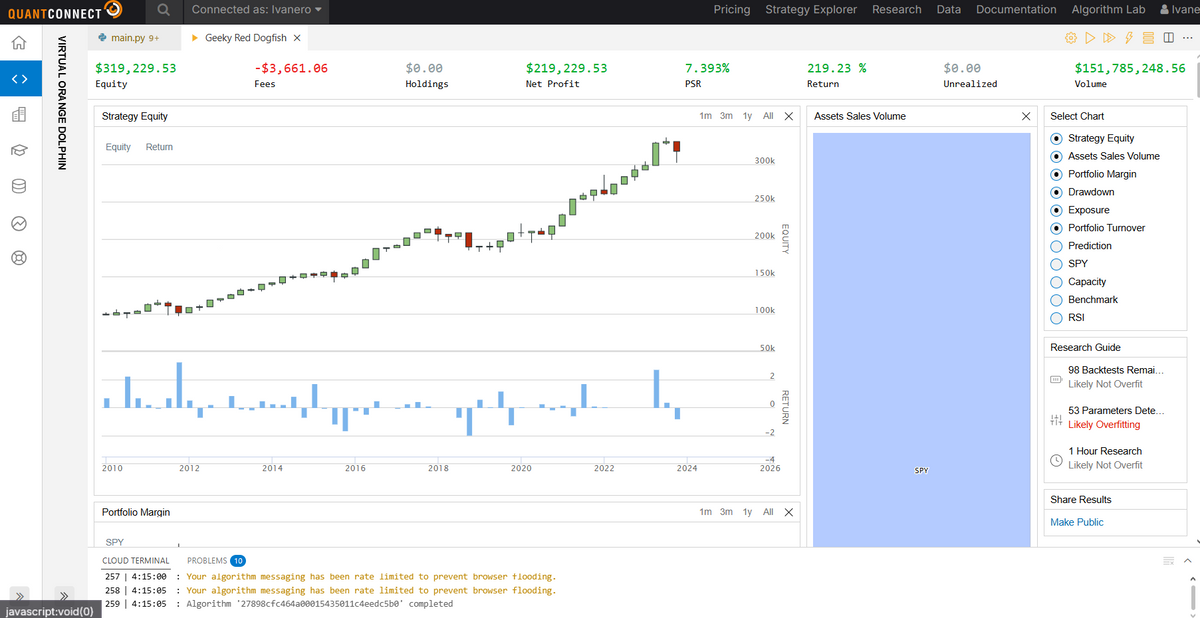The width and height of the screenshot is (1200, 618).
Task: Switch to the Geeky Red Dogfish tab
Action: tap(247, 38)
